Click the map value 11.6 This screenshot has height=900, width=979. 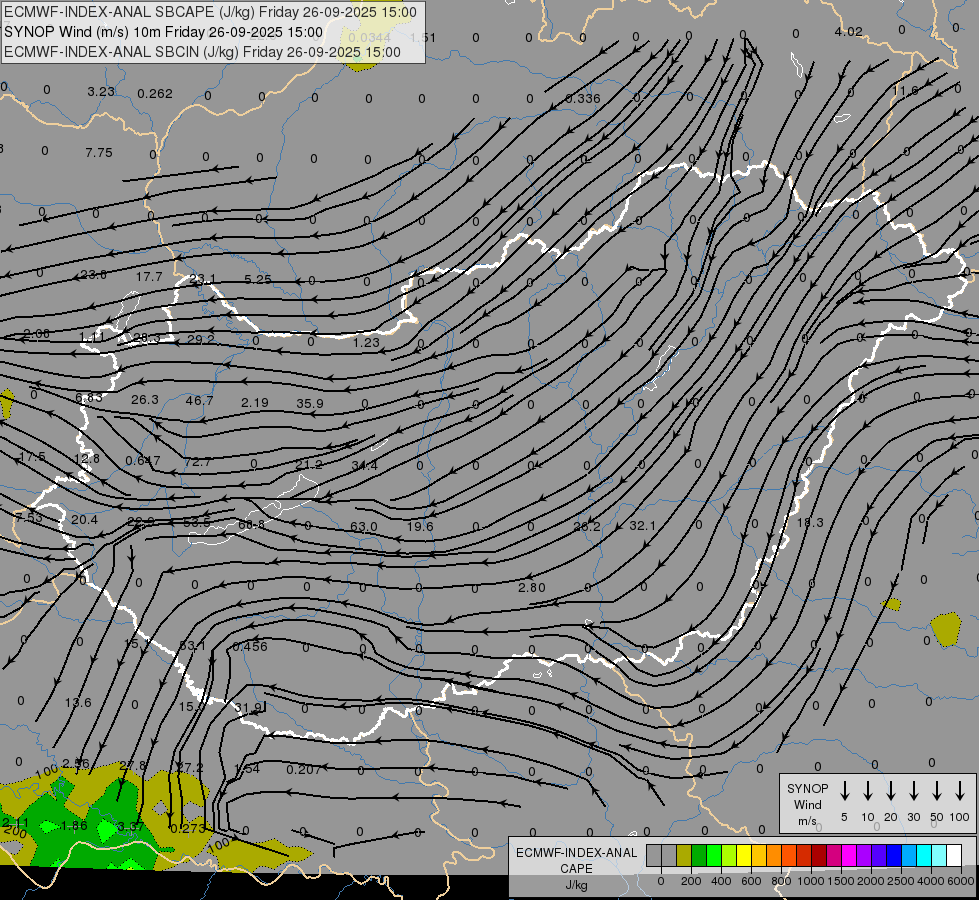pyautogui.click(x=905, y=91)
